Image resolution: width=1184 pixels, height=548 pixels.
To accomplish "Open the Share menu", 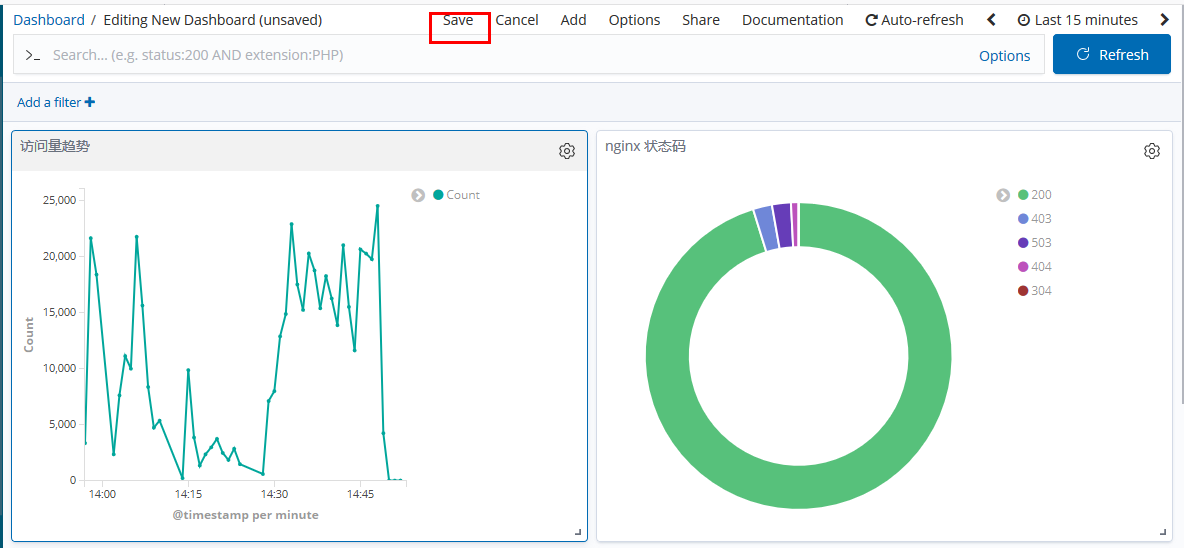I will 701,20.
